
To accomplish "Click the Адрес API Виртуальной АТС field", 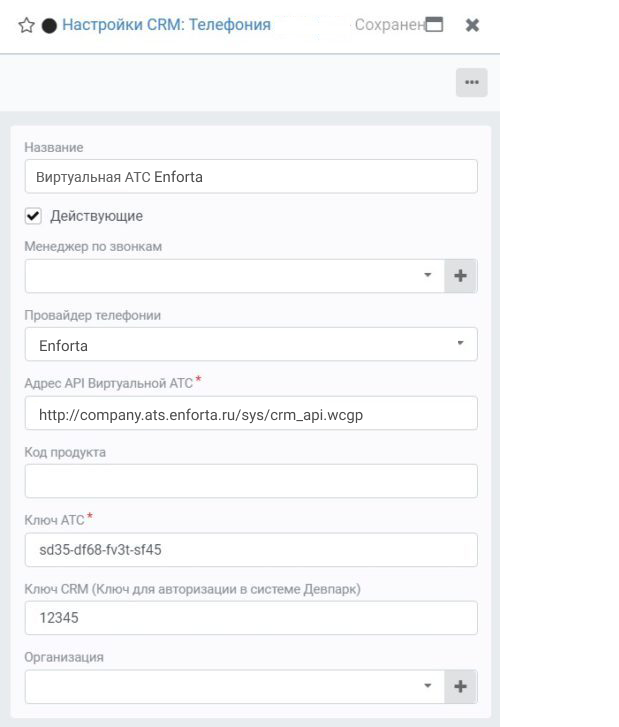I will 251,414.
